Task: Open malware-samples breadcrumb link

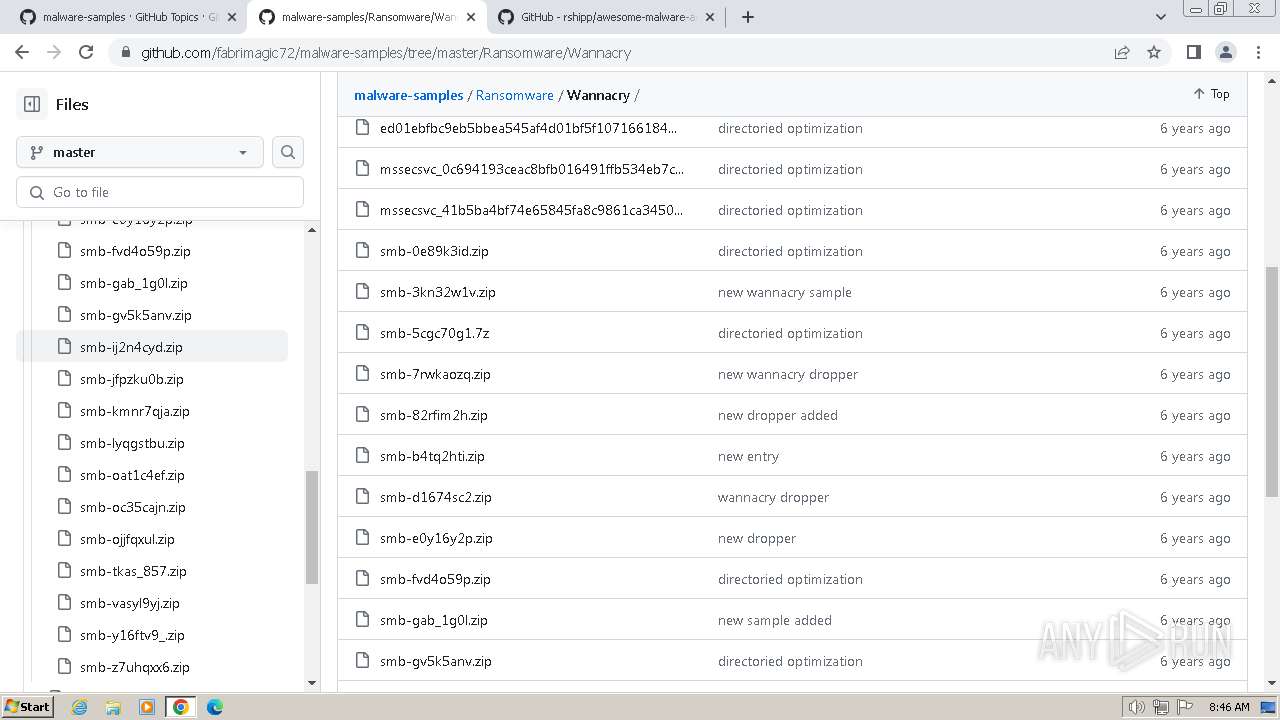Action: [409, 95]
